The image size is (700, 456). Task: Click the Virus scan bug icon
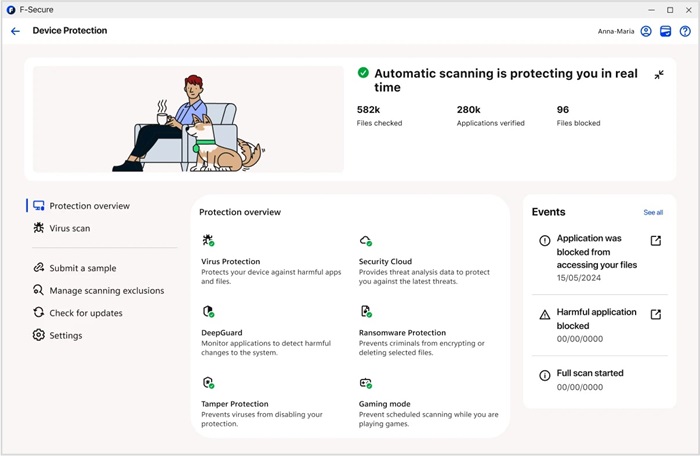click(39, 228)
